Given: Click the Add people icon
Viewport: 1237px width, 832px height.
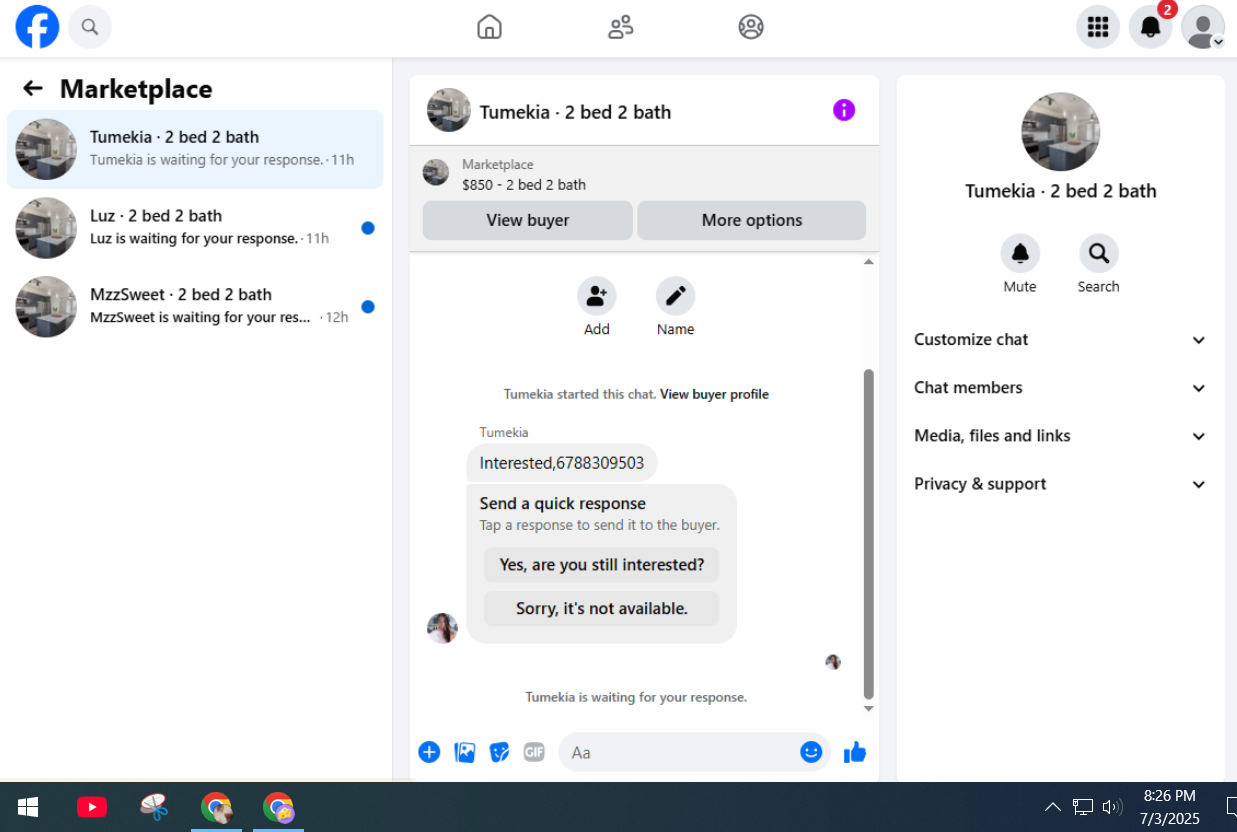Looking at the screenshot, I should pyautogui.click(x=597, y=296).
